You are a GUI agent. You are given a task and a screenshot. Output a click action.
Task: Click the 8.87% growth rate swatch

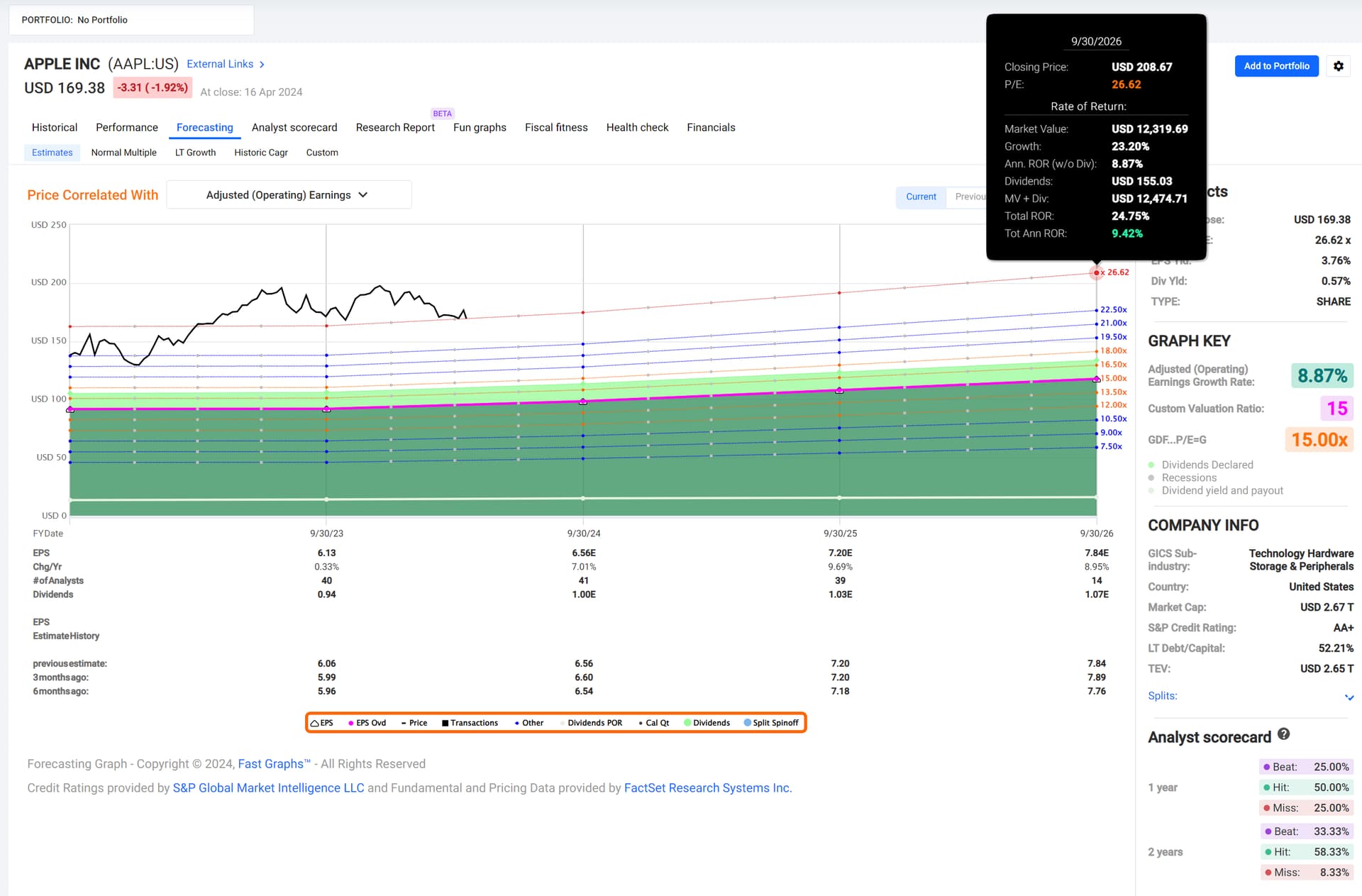coord(1322,375)
